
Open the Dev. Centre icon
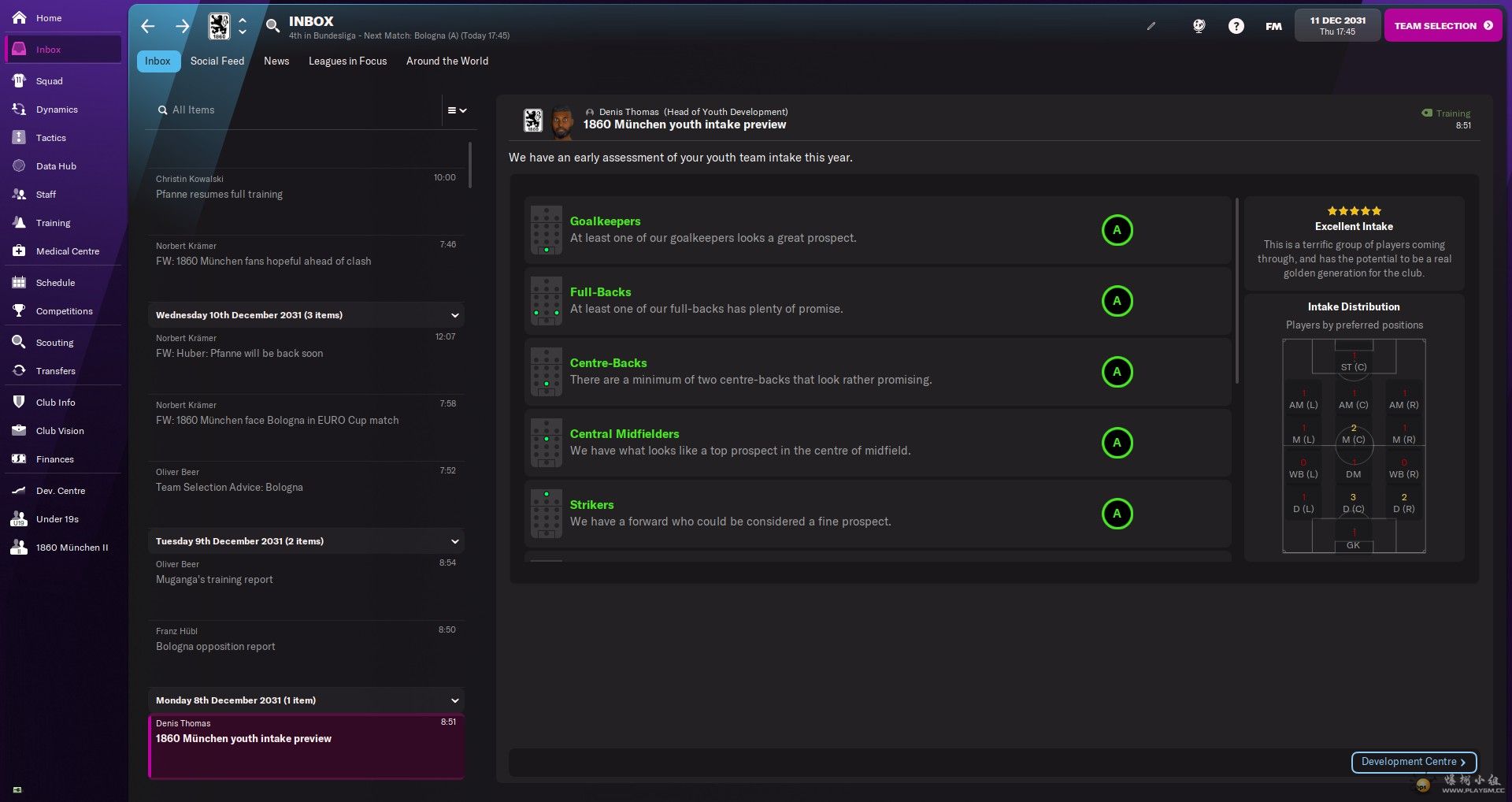click(x=20, y=490)
